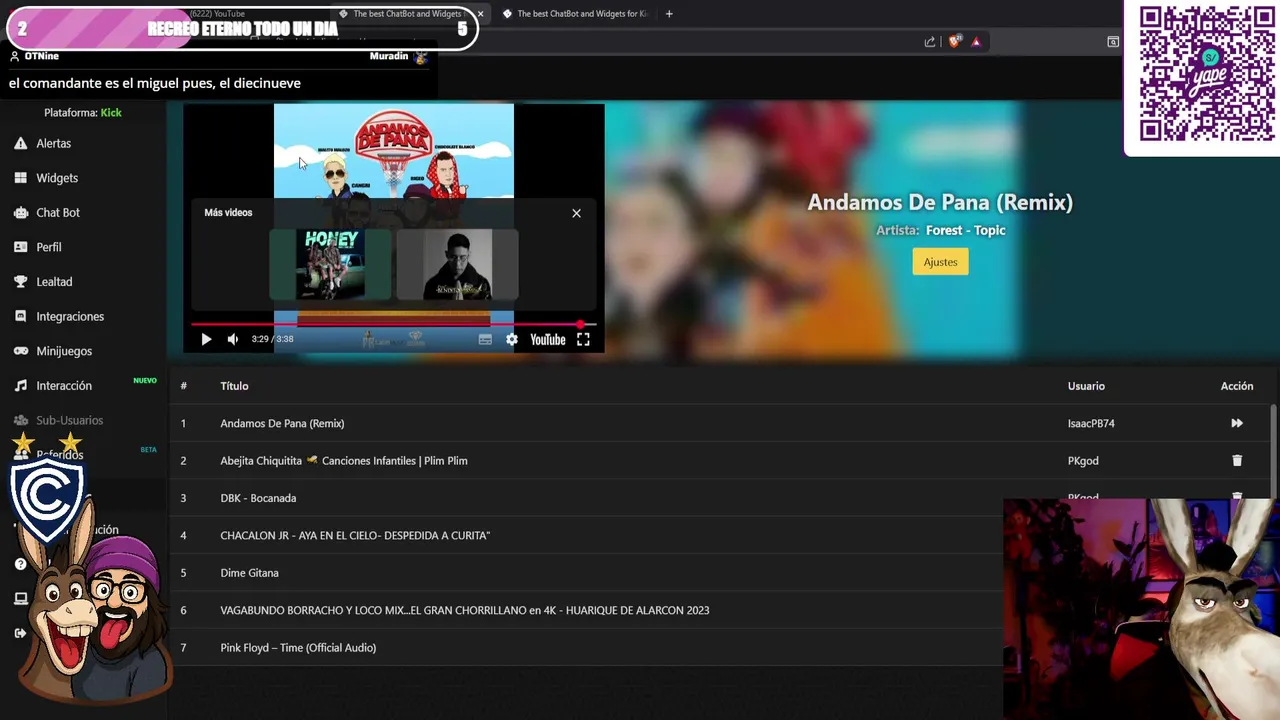1280x720 pixels.
Task: Skip the song Andamos De Pana
Action: 1237,423
